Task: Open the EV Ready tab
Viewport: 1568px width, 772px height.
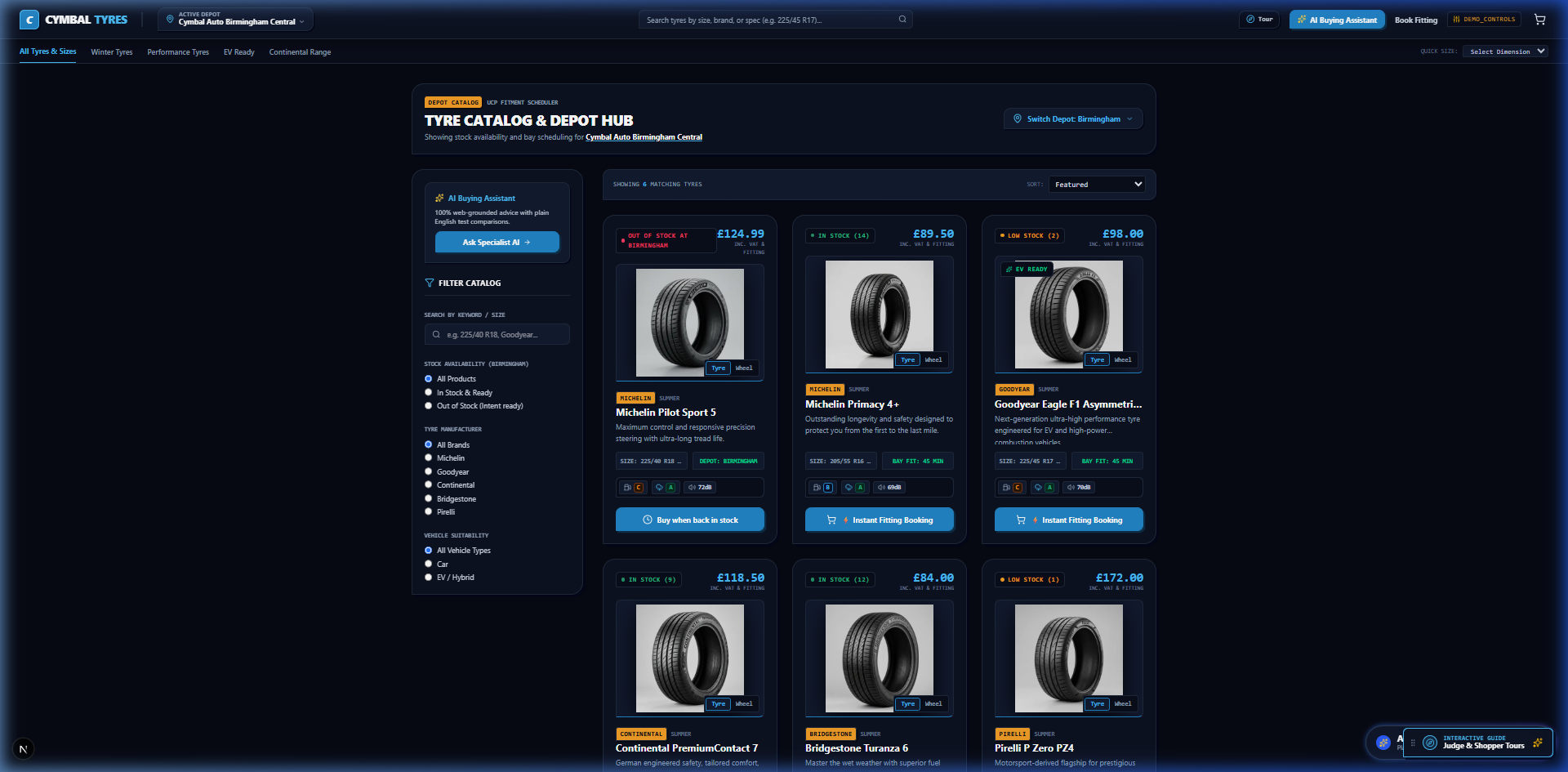Action: (x=239, y=52)
